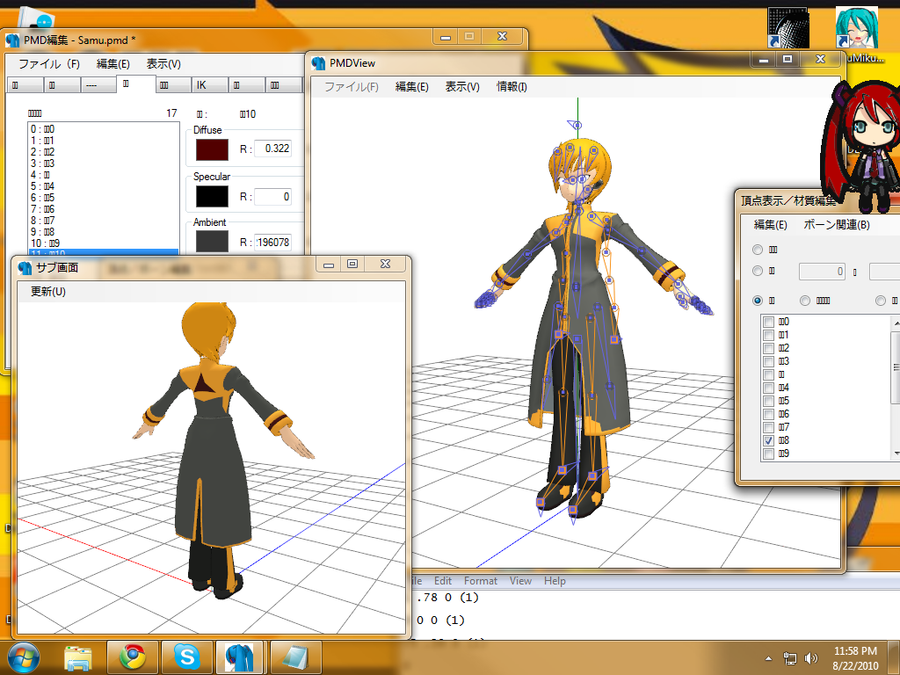The width and height of the screenshot is (900, 675).
Task: Pick the Ambient color swatch
Action: [212, 242]
